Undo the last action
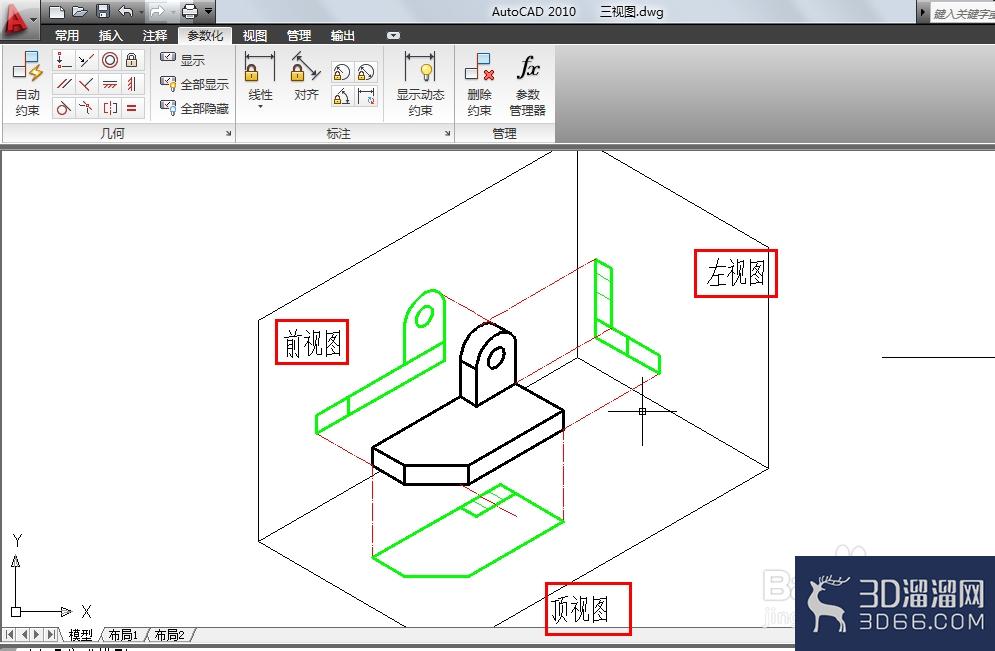Screen dimensions: 995x651 pyautogui.click(x=126, y=11)
